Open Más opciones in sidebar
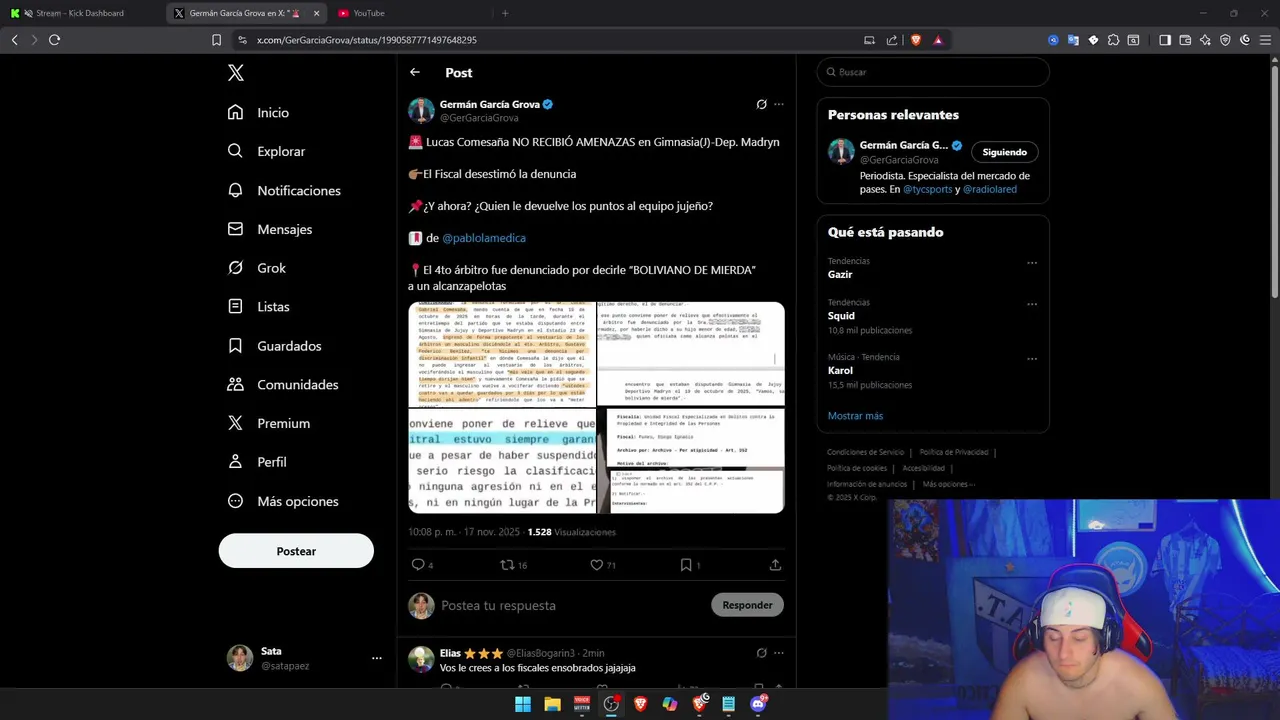The width and height of the screenshot is (1280, 720). (283, 501)
